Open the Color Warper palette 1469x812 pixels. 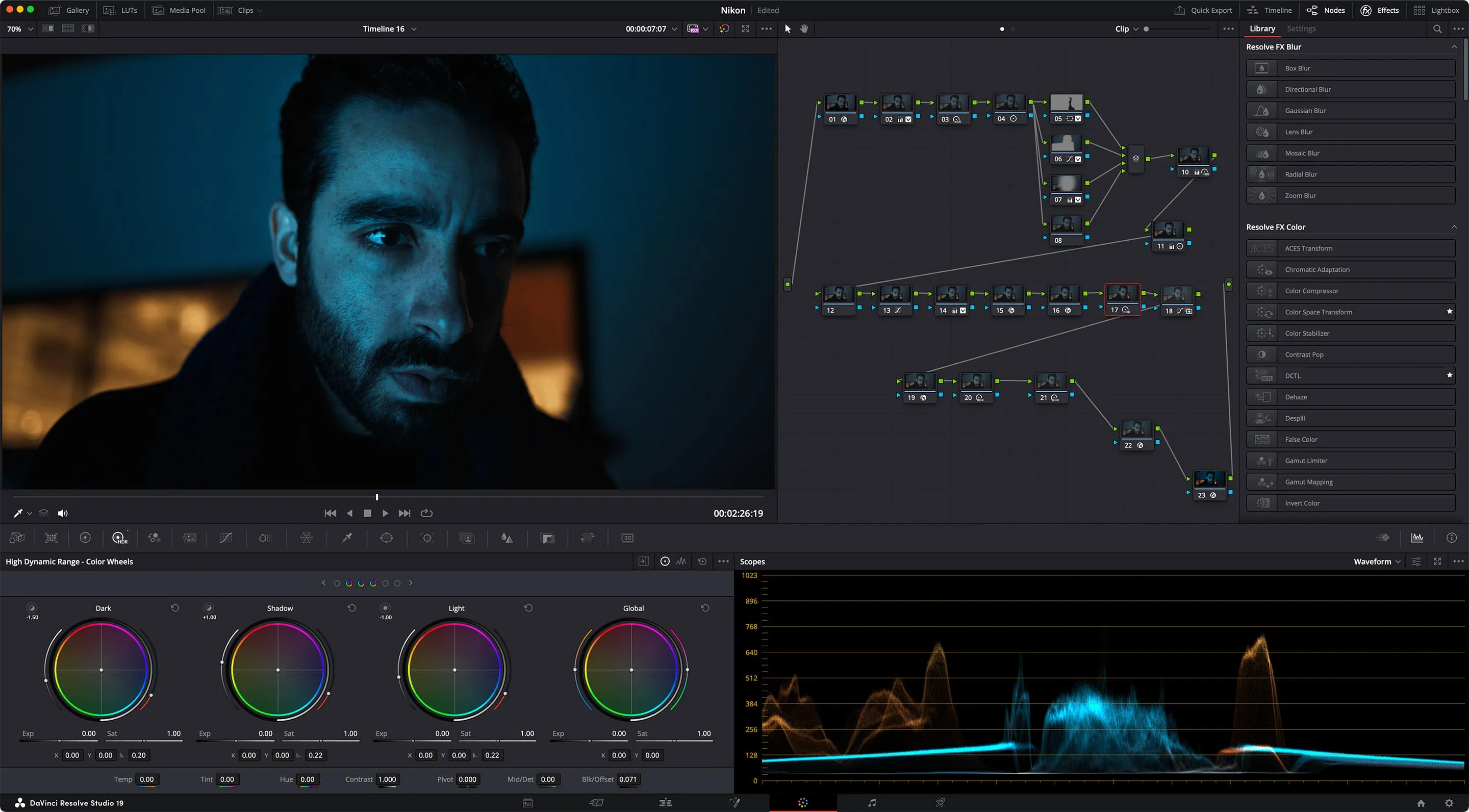click(306, 538)
